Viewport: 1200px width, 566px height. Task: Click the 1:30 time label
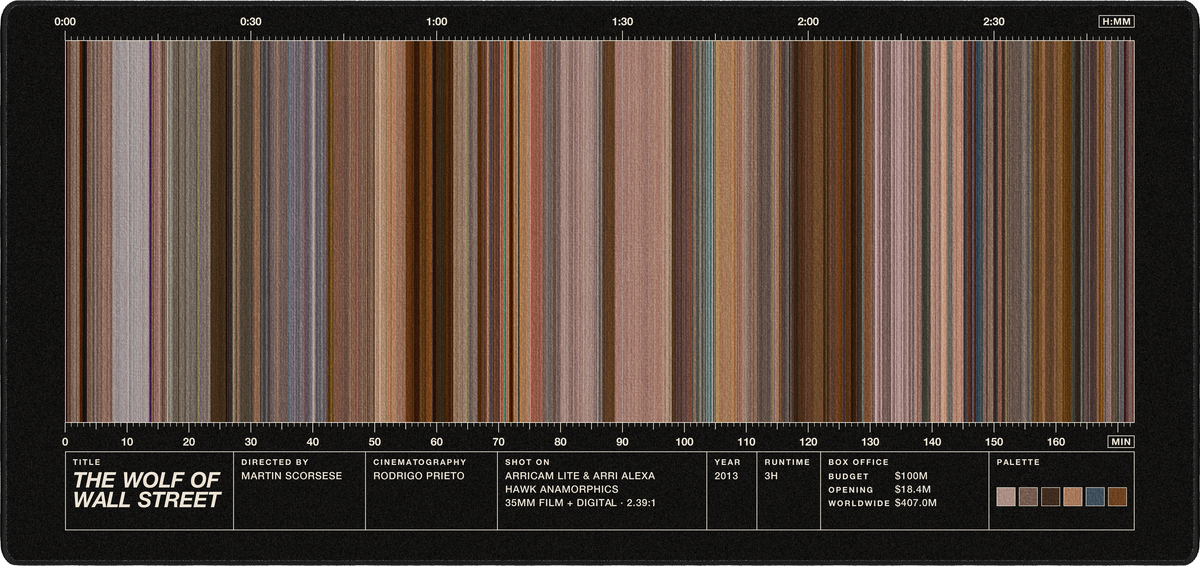pos(622,21)
